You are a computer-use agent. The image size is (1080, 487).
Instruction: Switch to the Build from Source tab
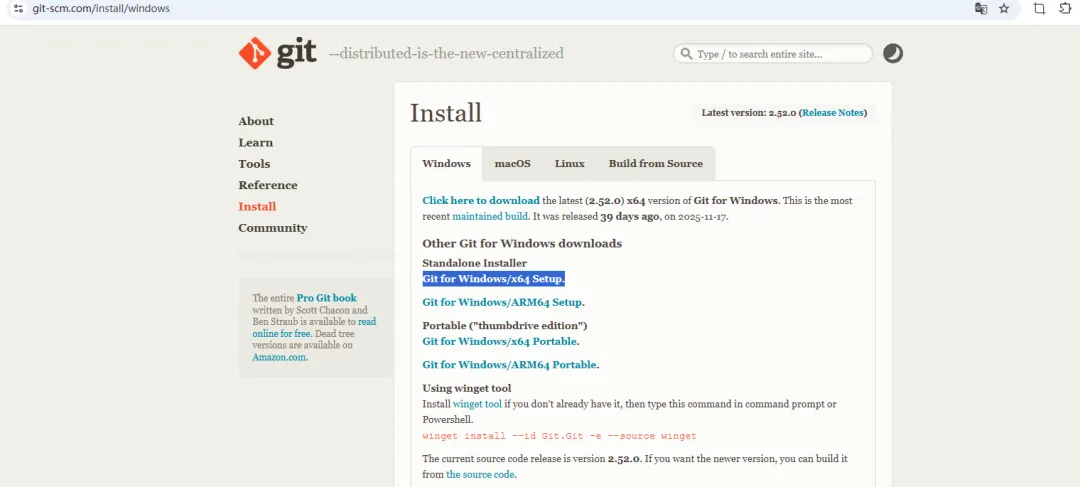pos(656,164)
